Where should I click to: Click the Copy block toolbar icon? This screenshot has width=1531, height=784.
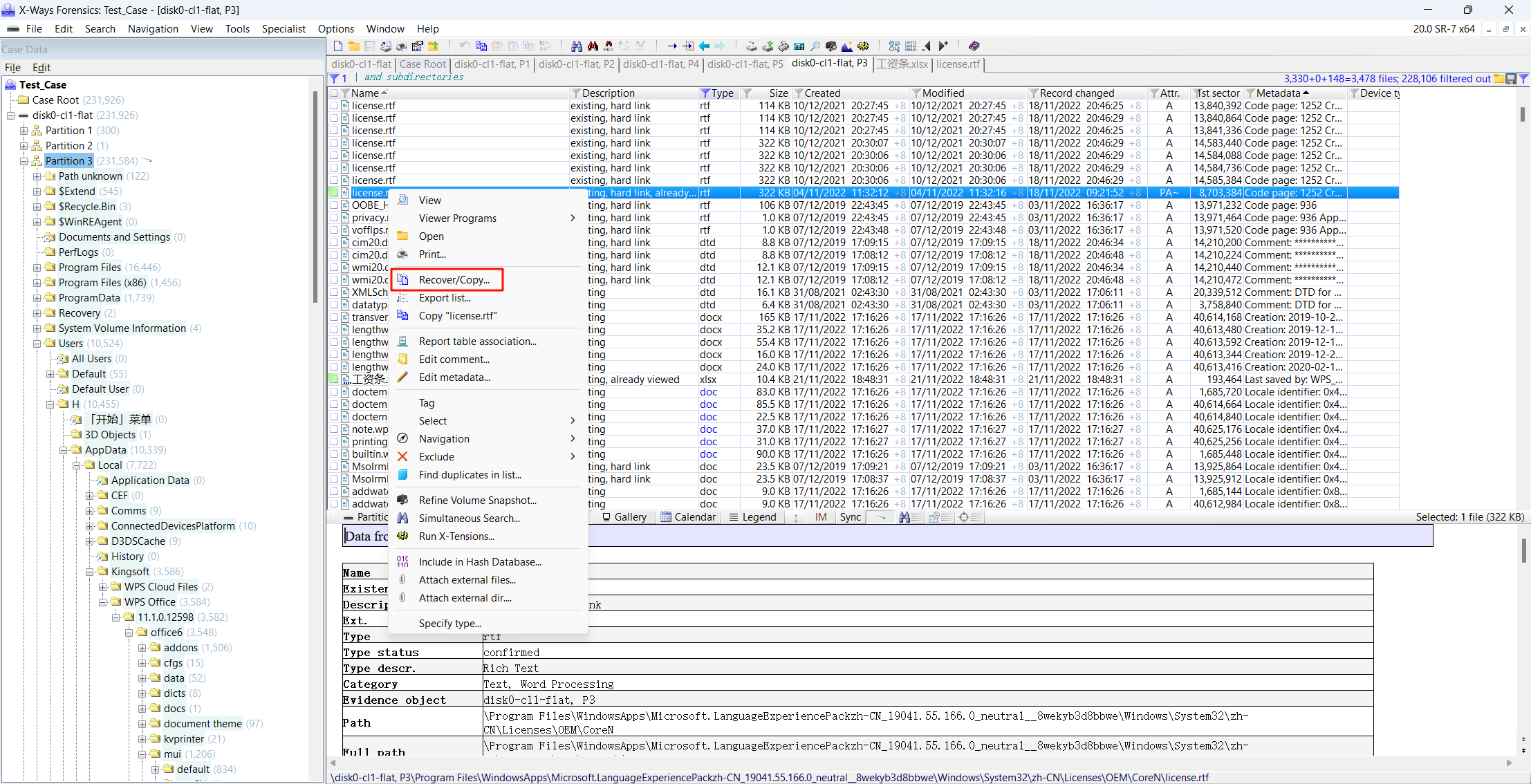[x=481, y=46]
